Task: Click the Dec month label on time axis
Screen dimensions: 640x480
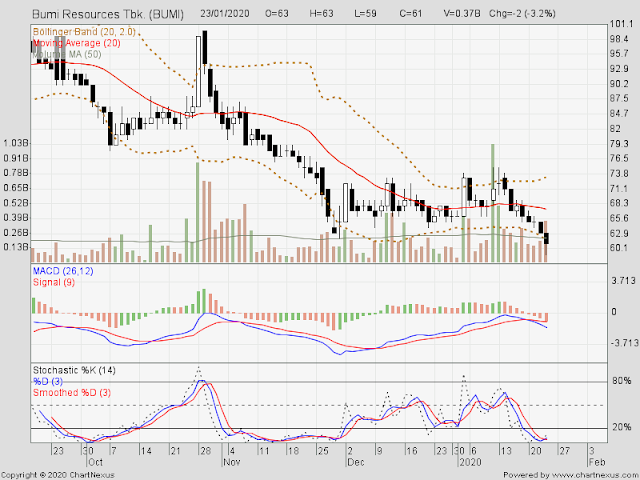Action: point(356,462)
